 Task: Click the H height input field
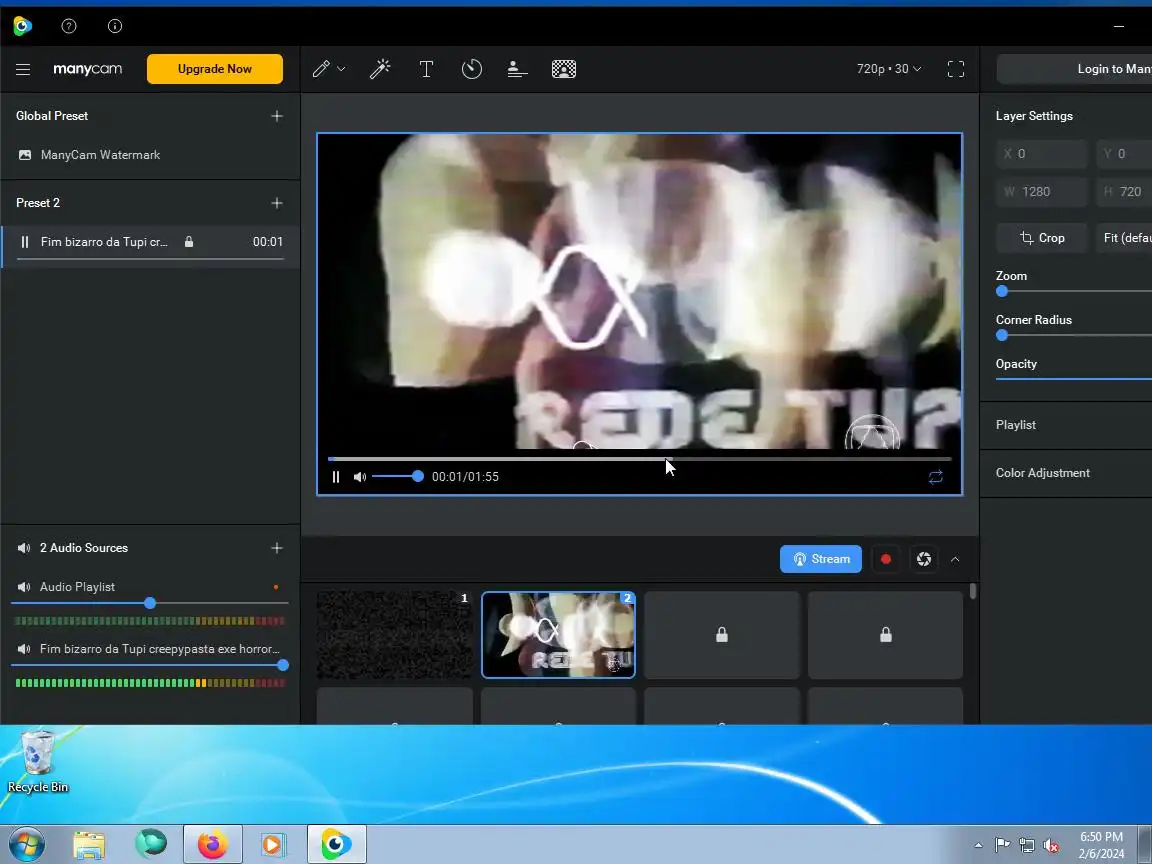1124,192
